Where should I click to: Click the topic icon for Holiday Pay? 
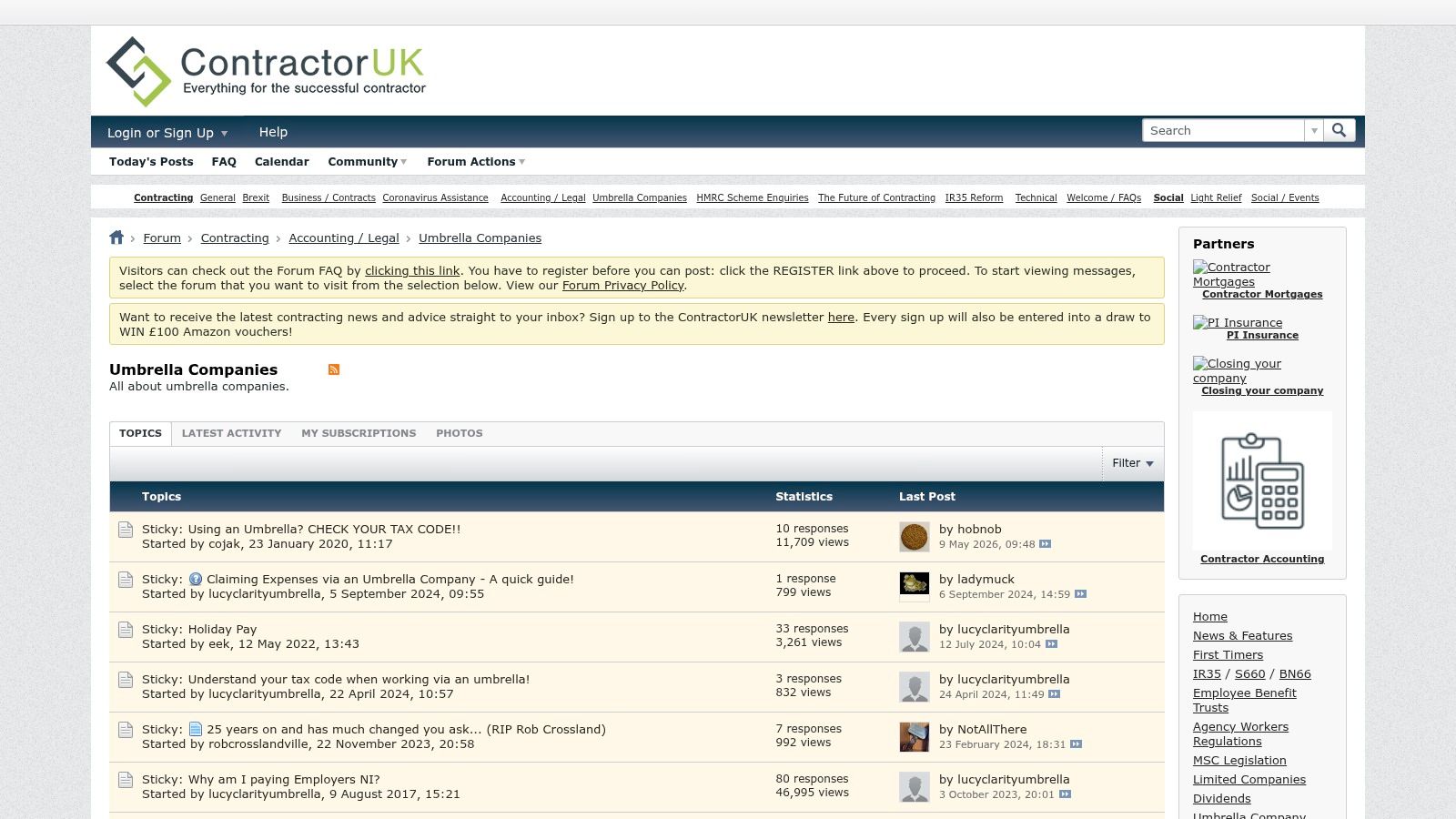point(126,630)
